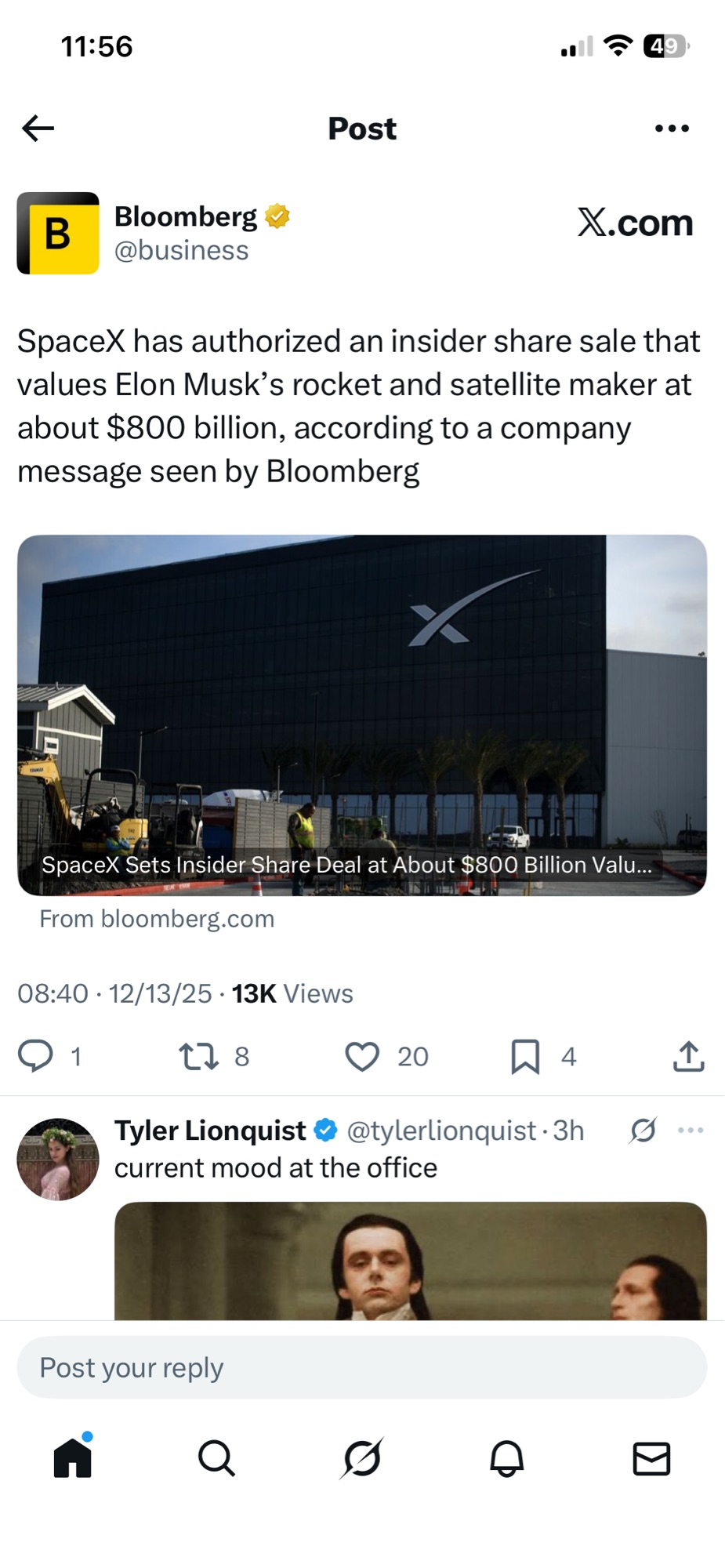The height and width of the screenshot is (1568, 725).
Task: Reply to the Bloomberg post
Action: tap(36, 1056)
